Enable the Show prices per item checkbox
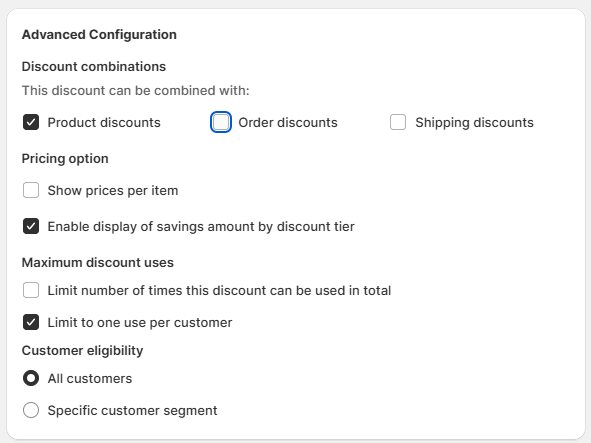This screenshot has height=443, width=591. [x=31, y=190]
